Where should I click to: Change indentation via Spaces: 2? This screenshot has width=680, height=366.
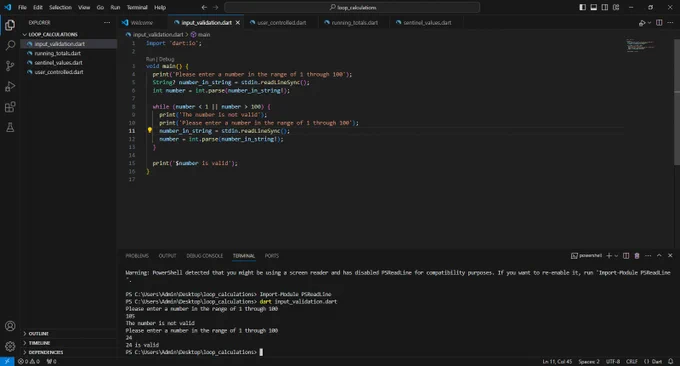(x=589, y=362)
